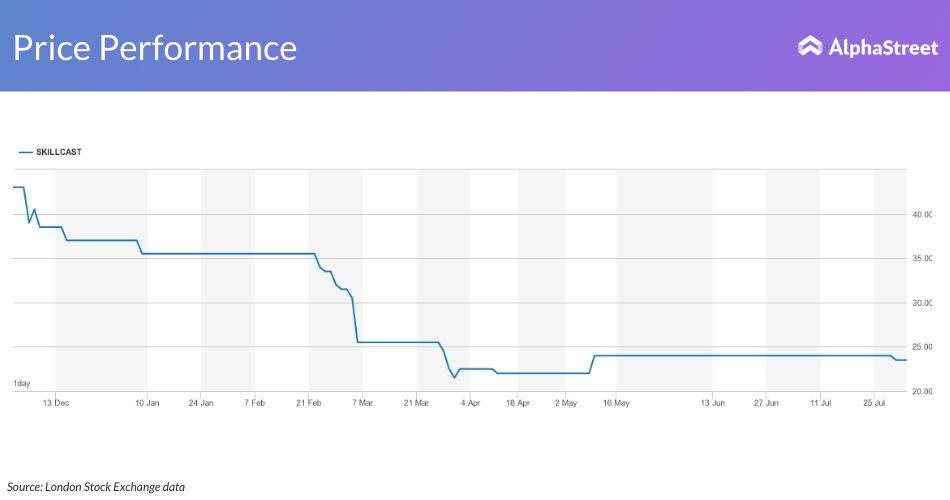Select the 10 Jan axis label

[147, 403]
